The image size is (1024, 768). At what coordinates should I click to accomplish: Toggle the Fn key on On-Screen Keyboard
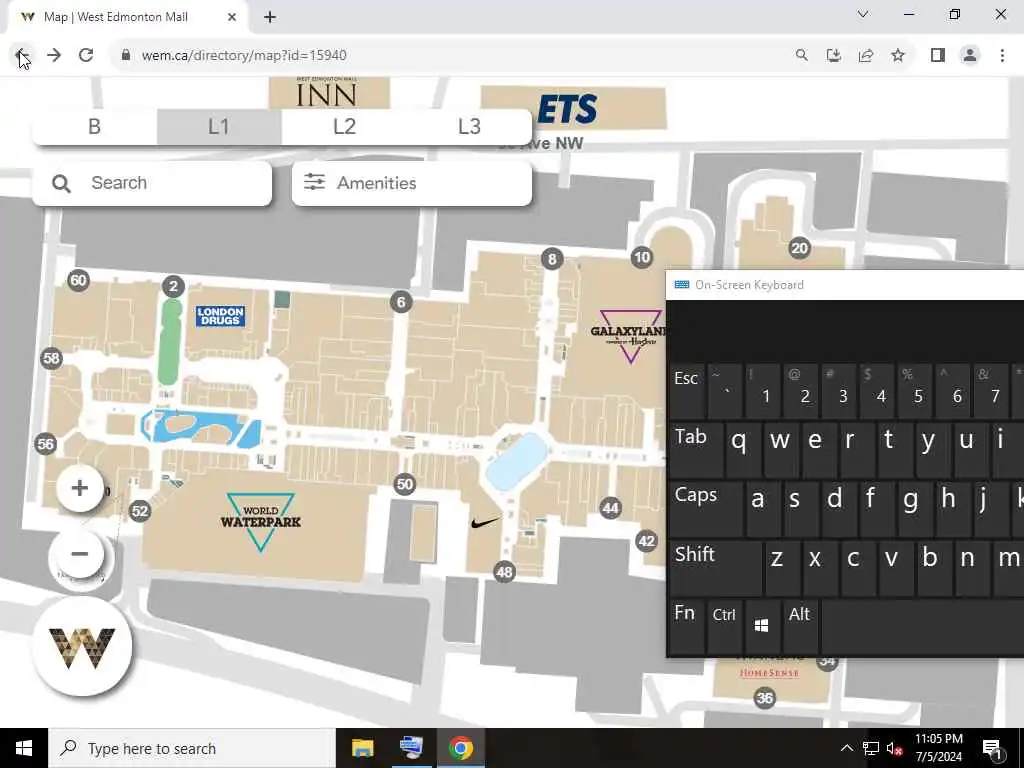(686, 625)
